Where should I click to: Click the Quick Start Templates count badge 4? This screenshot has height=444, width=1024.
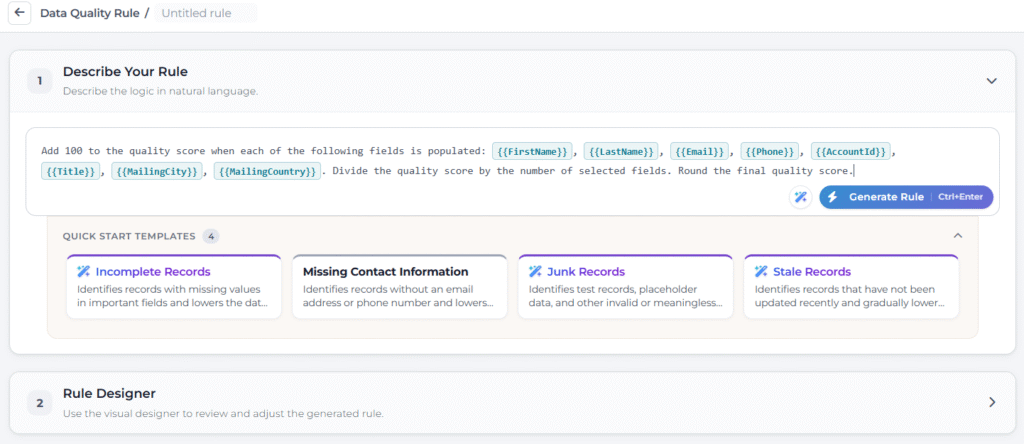(x=210, y=236)
